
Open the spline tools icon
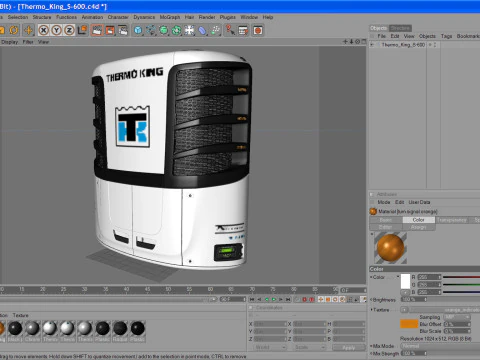tap(151, 30)
